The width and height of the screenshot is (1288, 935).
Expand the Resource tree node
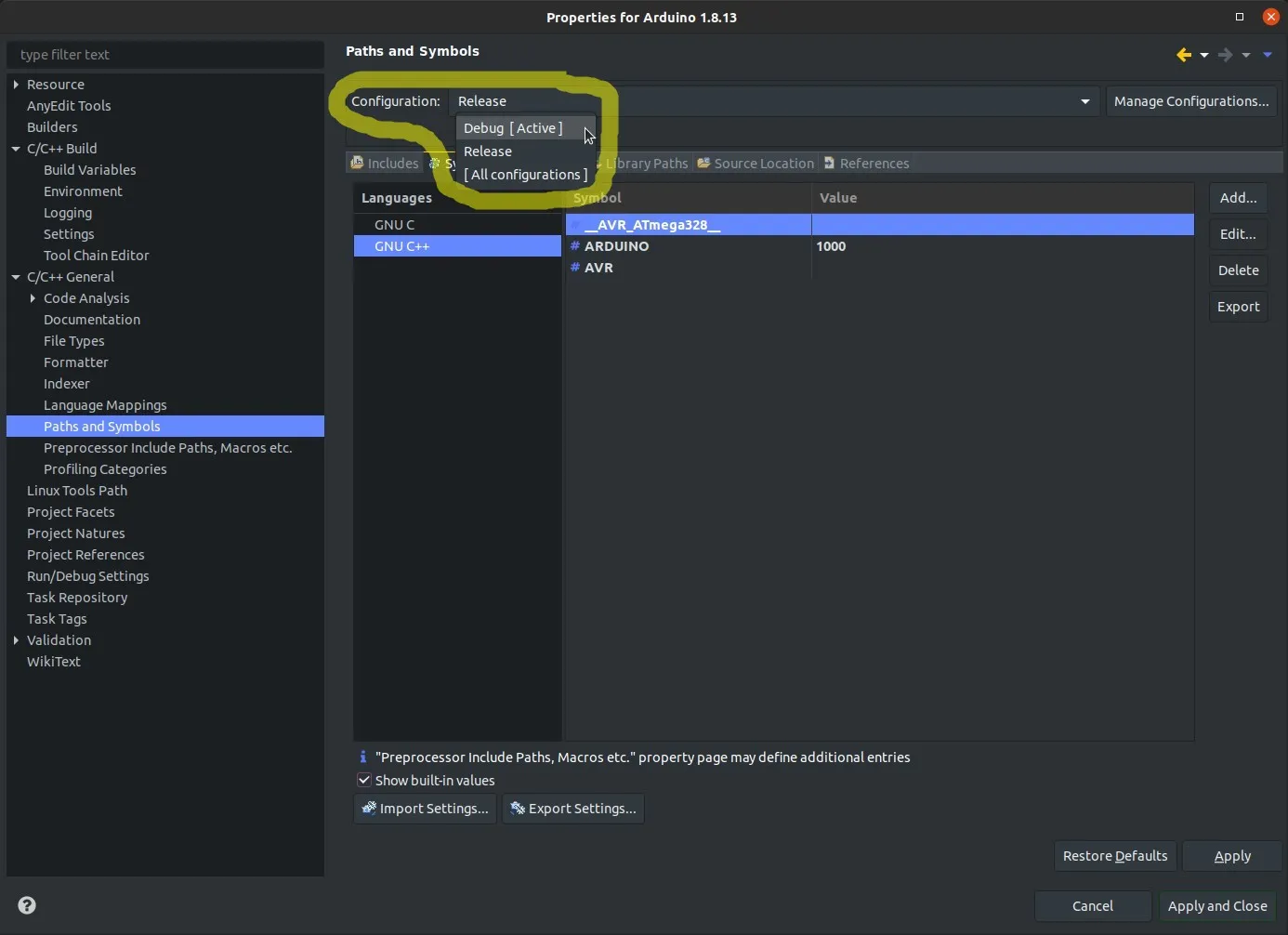click(16, 85)
